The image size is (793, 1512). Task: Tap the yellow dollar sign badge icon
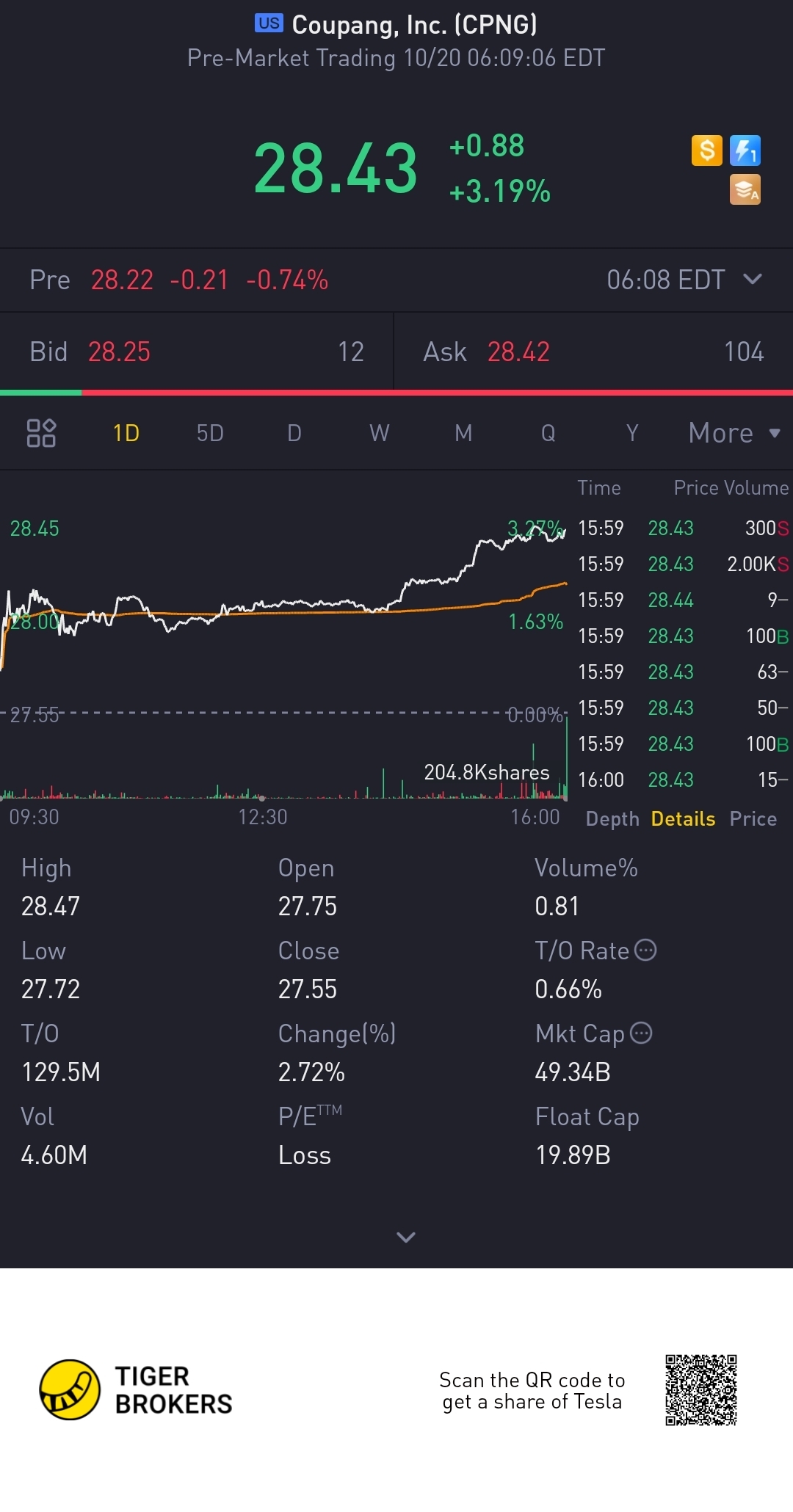[x=707, y=150]
